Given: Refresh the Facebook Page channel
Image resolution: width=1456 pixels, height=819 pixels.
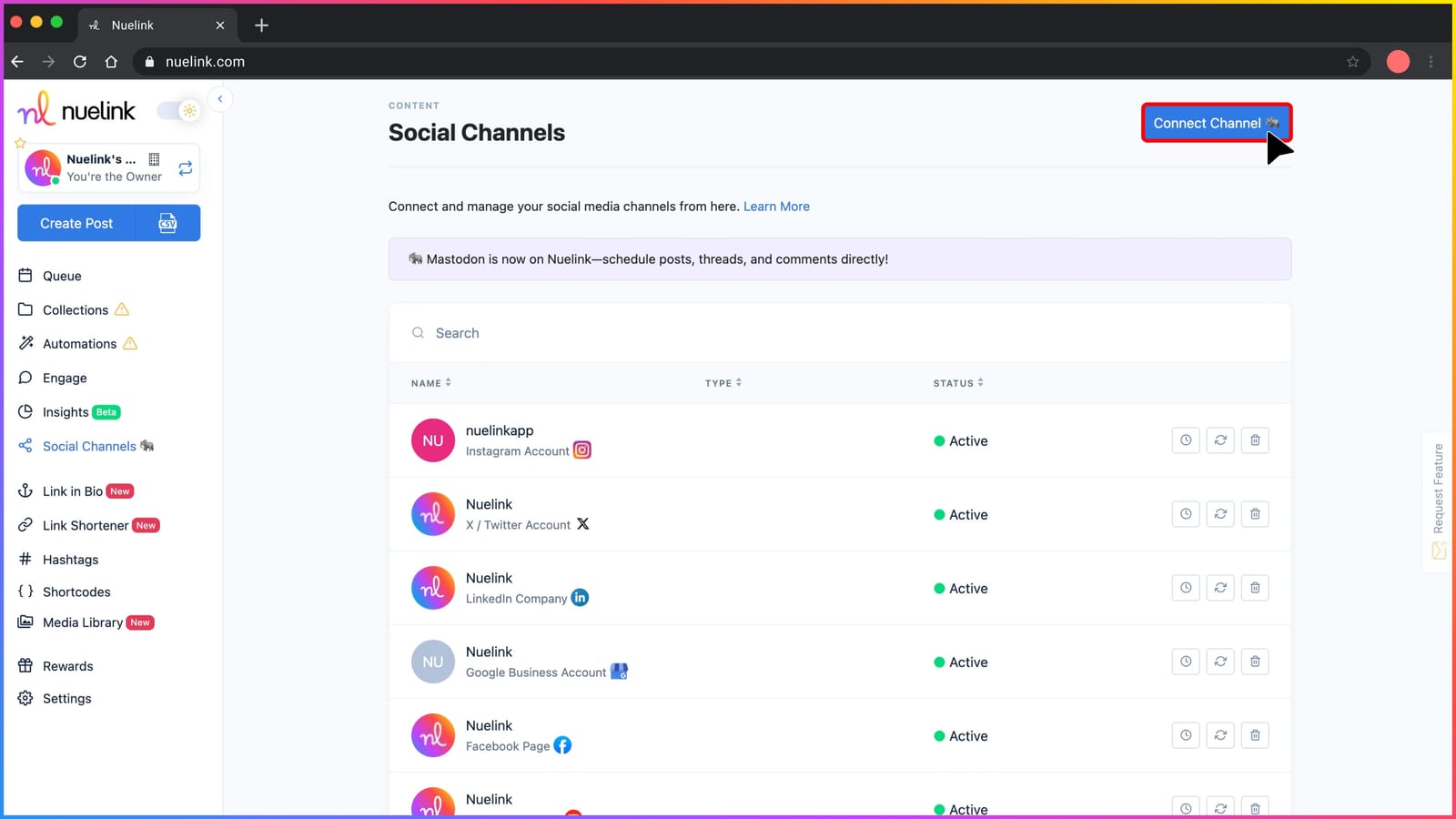Looking at the screenshot, I should (1219, 735).
